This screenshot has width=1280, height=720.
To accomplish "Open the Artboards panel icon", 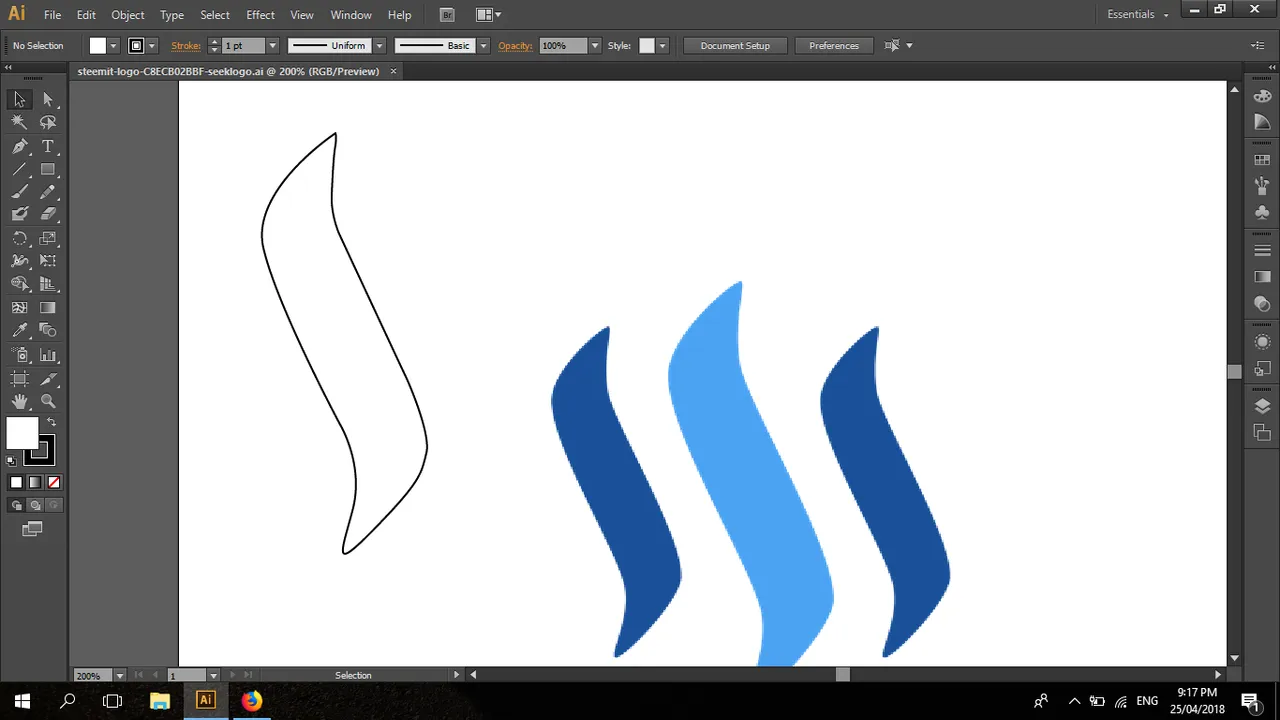I will click(1262, 433).
